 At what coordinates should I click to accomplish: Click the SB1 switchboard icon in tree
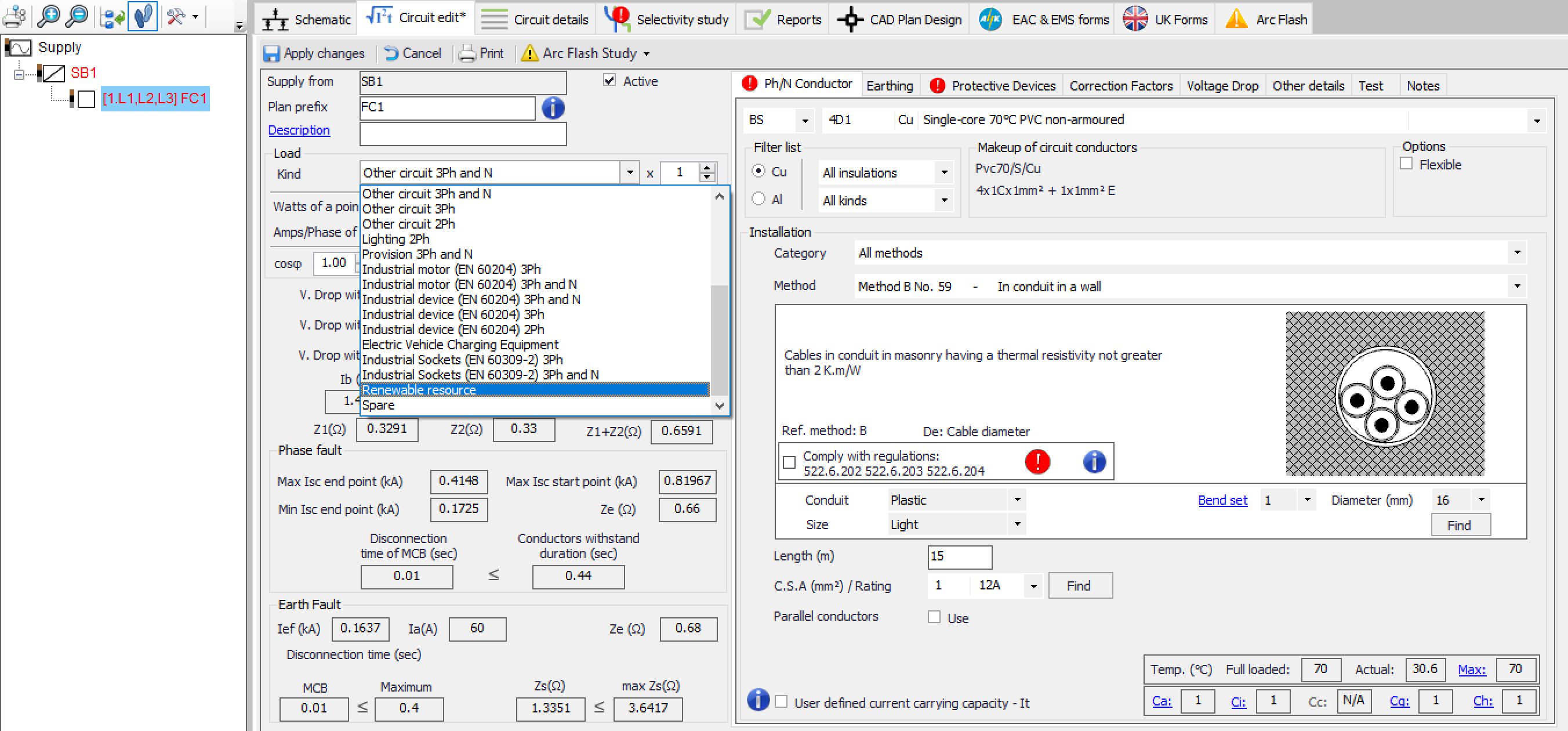(51, 73)
